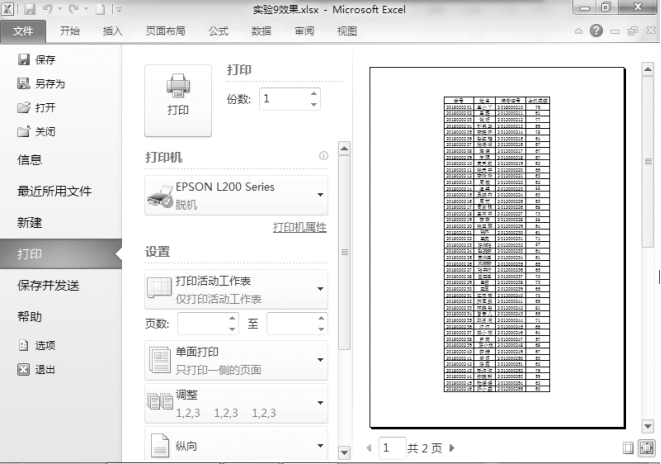Click the Redo icon in quick access toolbar

coord(74,9)
